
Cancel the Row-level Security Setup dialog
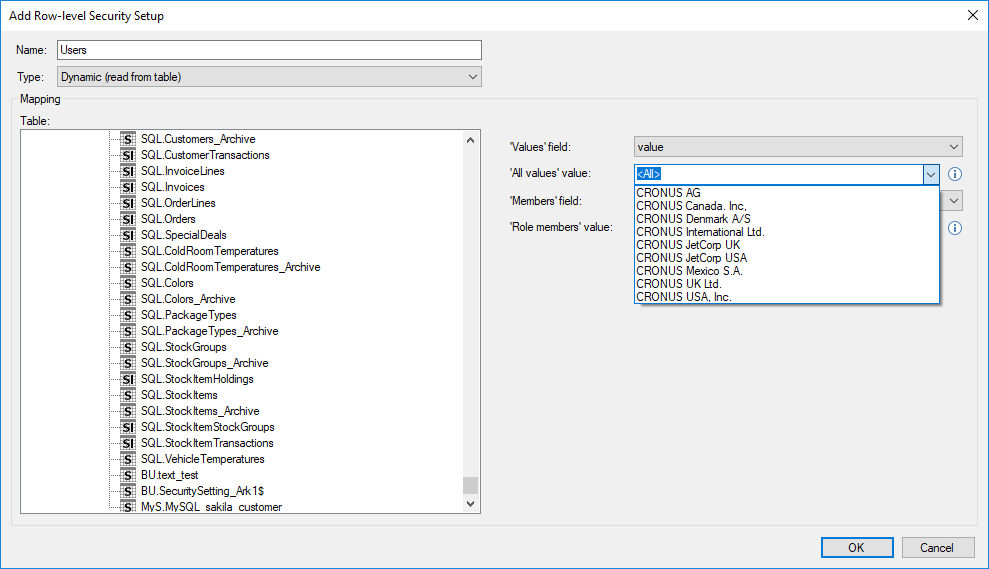click(937, 548)
